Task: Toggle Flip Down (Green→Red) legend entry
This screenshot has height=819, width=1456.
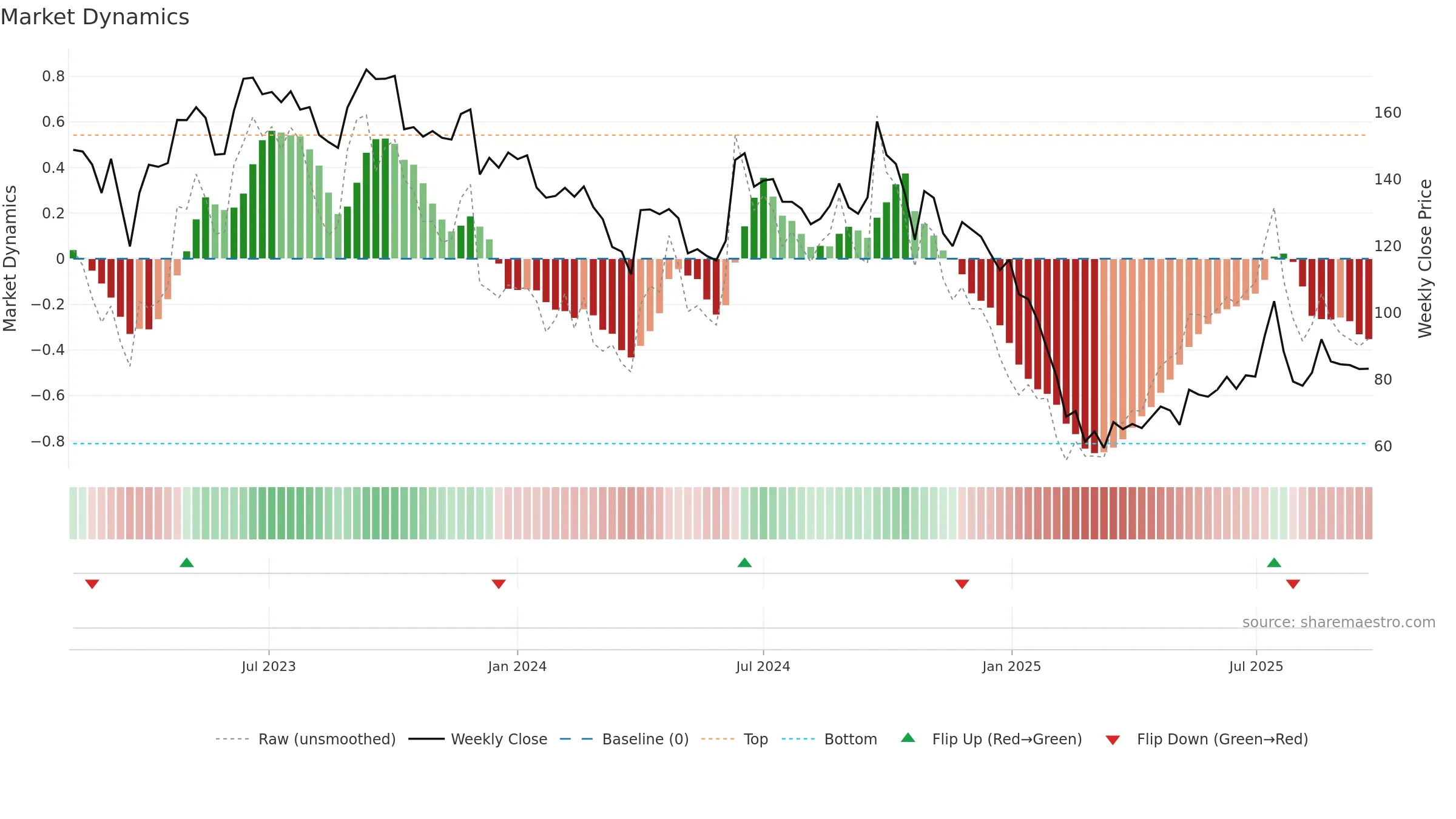Action: coord(1207,739)
